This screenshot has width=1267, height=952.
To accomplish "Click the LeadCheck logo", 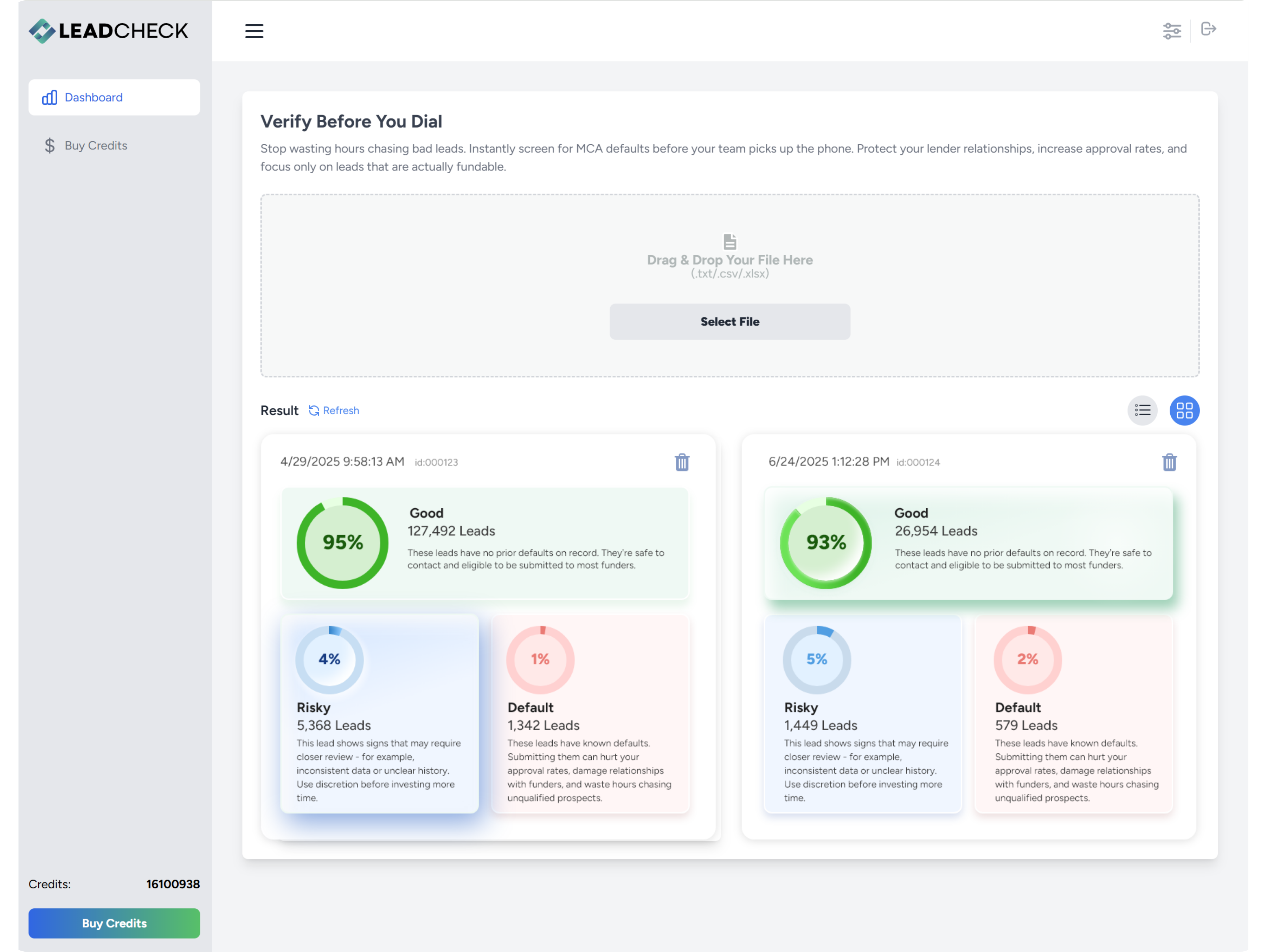I will [108, 30].
